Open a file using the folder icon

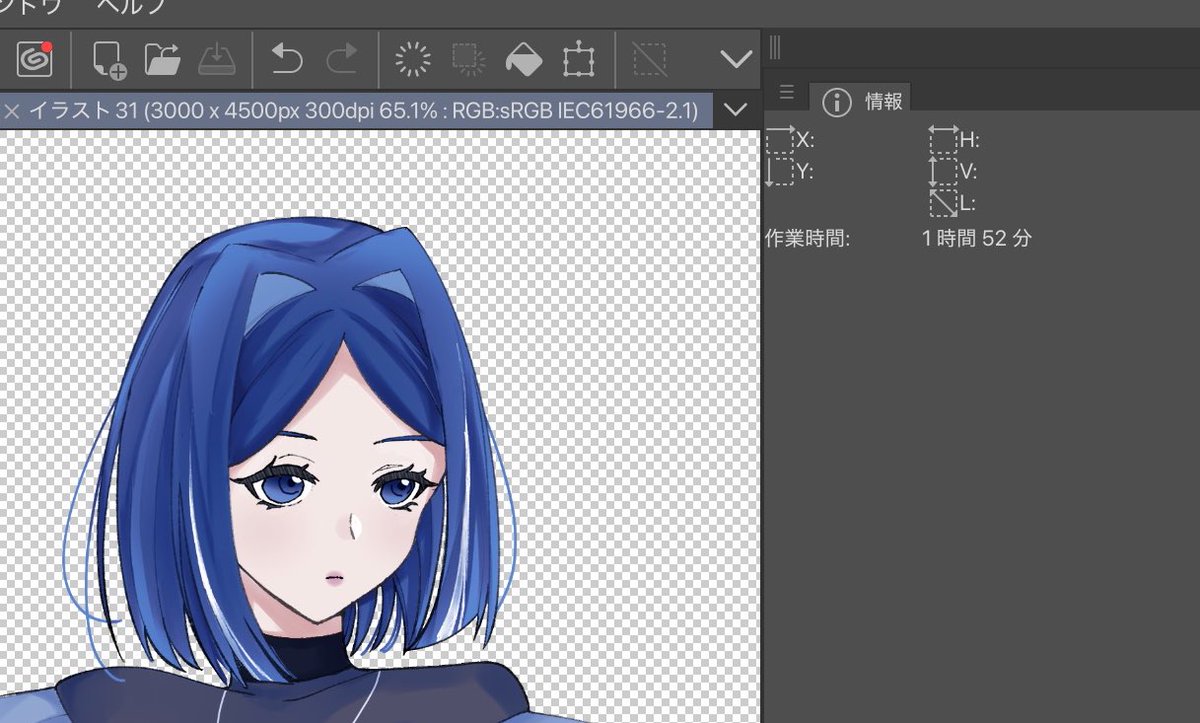(x=163, y=58)
